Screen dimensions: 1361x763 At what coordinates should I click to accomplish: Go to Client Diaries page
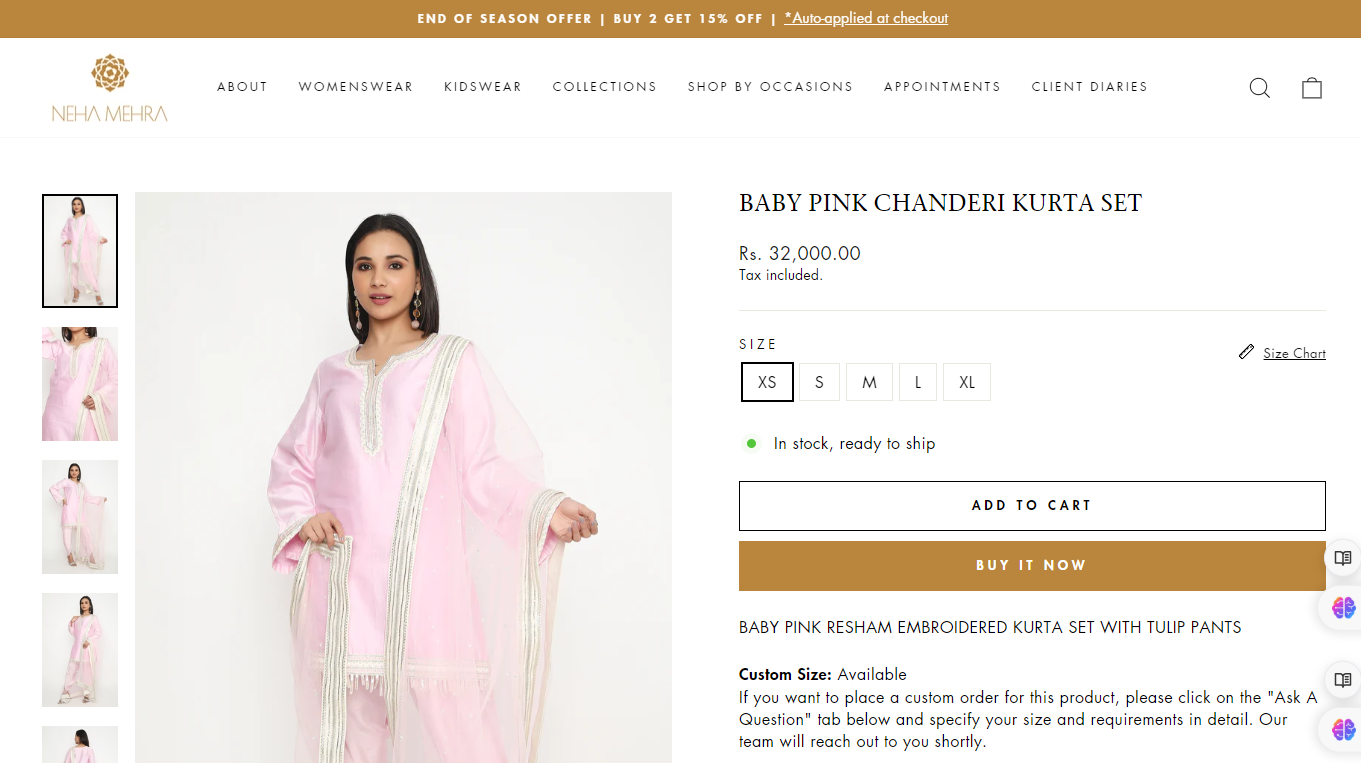click(x=1090, y=87)
